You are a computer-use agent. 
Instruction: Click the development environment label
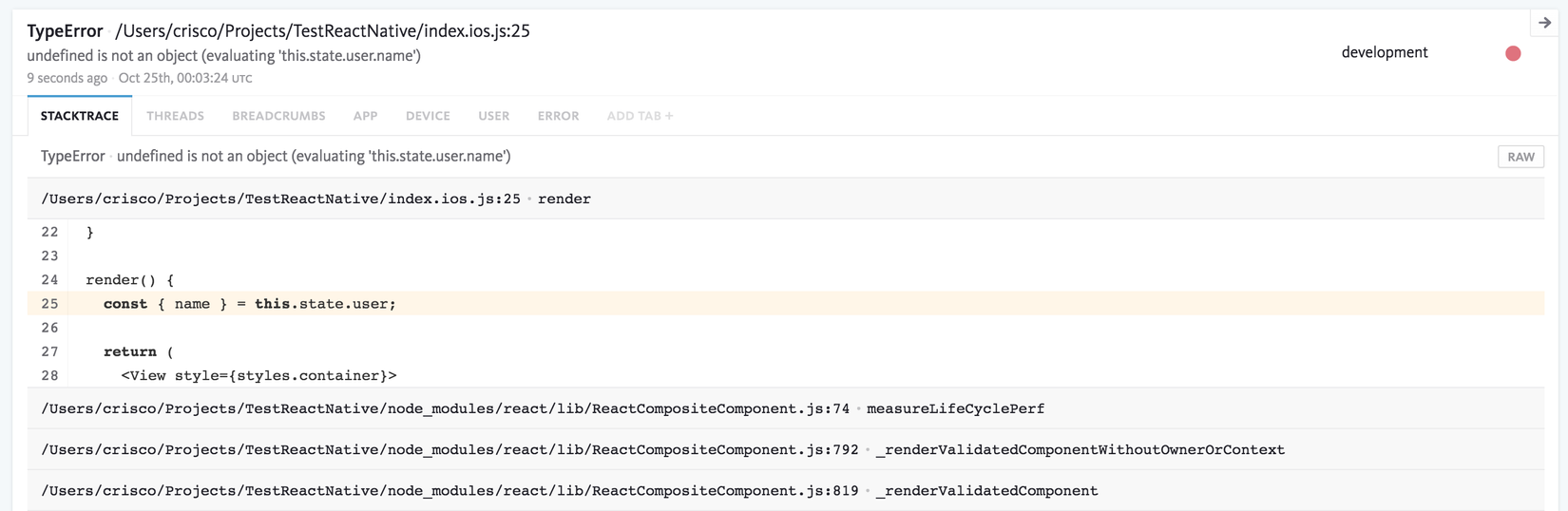click(x=1385, y=52)
